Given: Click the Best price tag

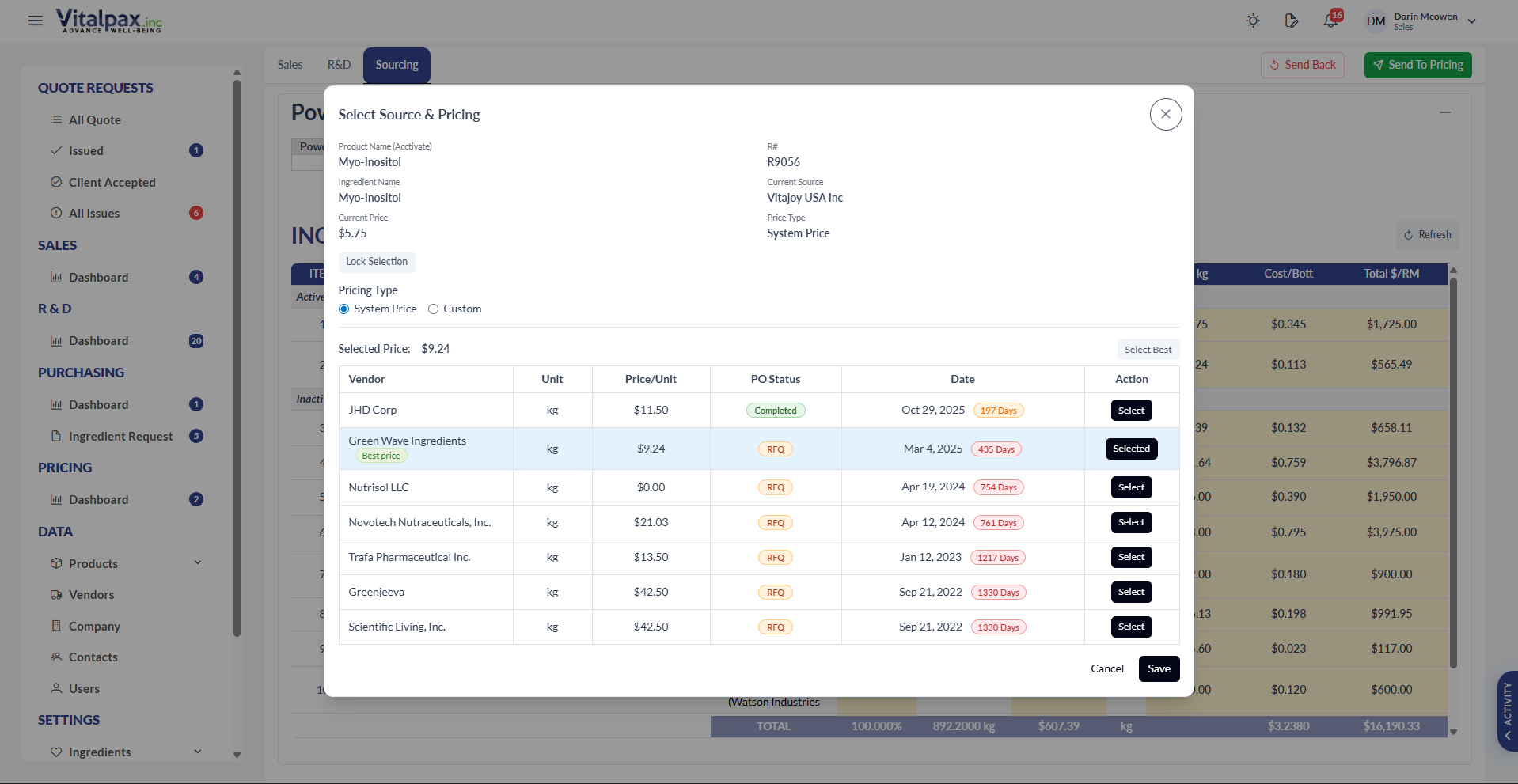Looking at the screenshot, I should tap(381, 456).
